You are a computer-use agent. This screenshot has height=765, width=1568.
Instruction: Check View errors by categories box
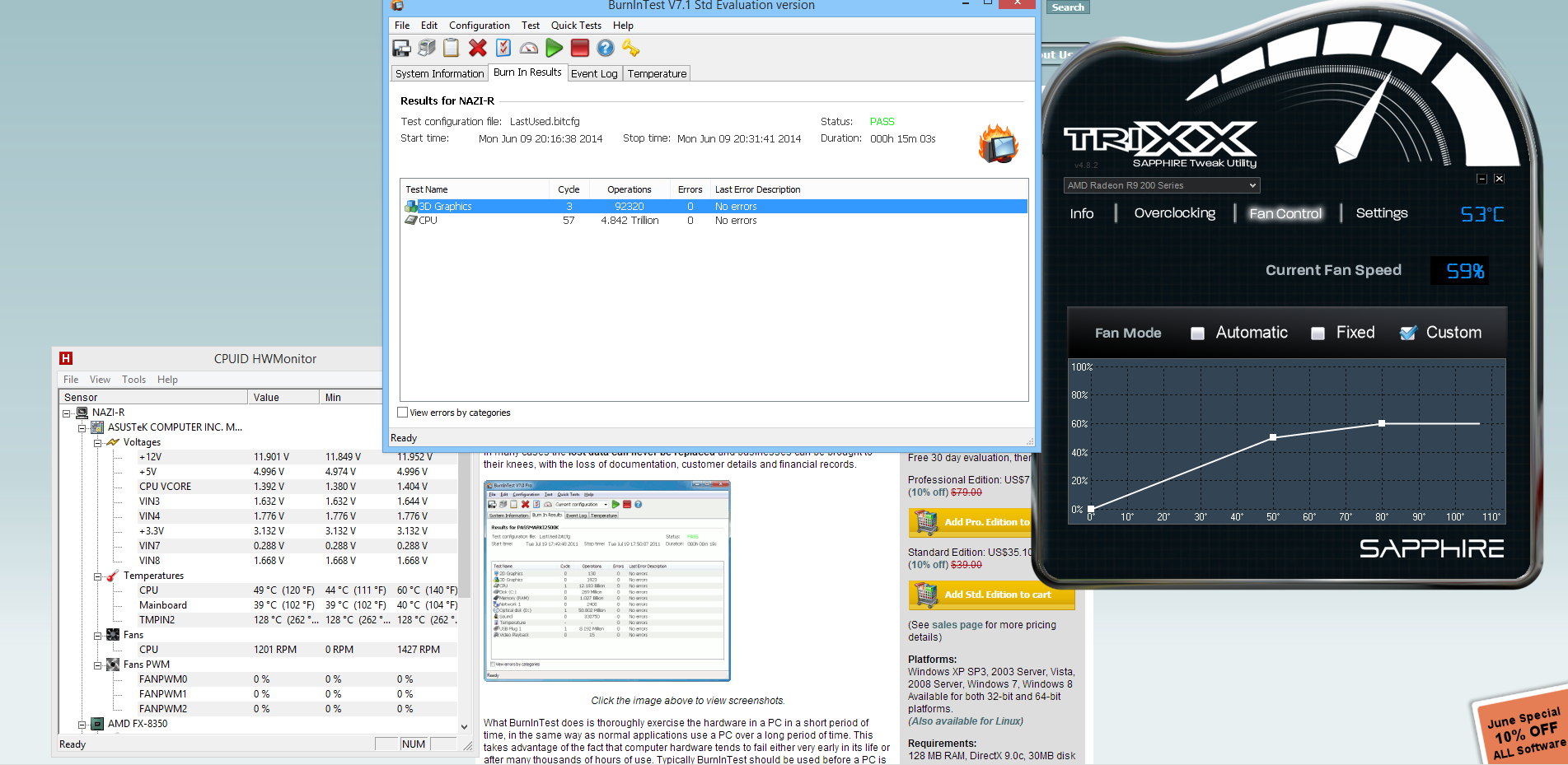pos(403,413)
